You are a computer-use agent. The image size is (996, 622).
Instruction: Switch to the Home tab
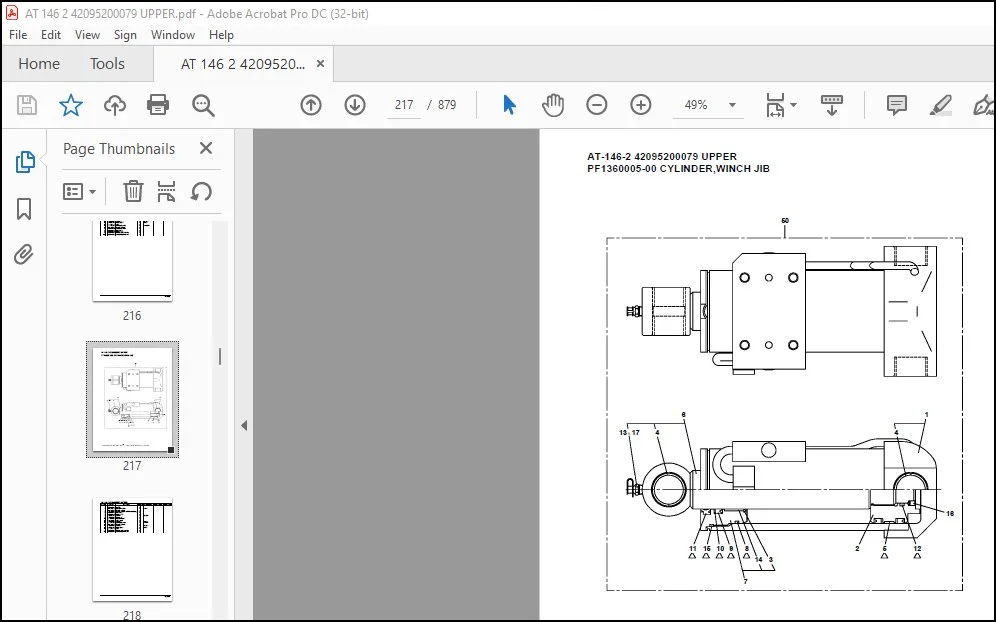click(x=39, y=64)
